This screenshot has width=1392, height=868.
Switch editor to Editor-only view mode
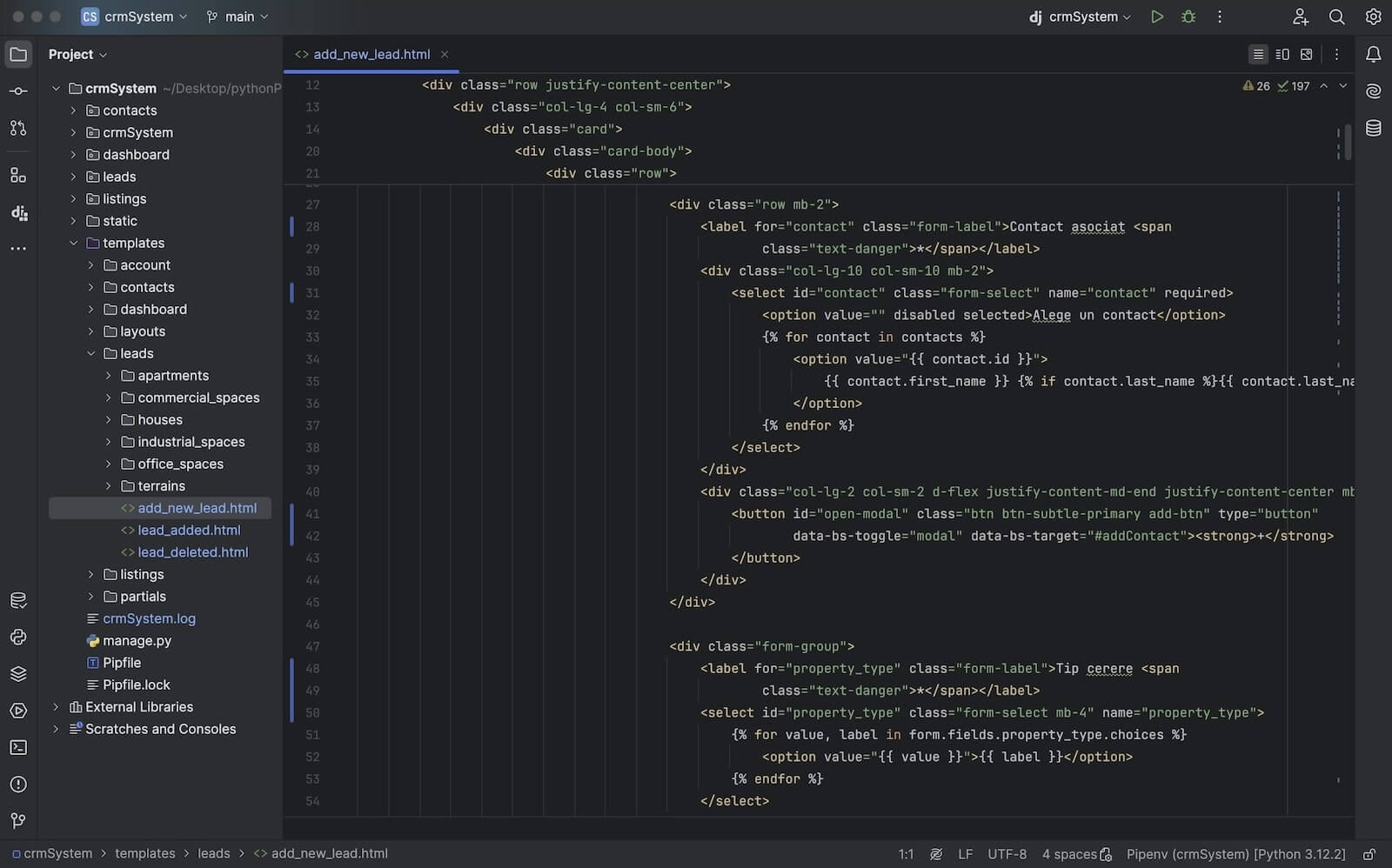point(1258,55)
